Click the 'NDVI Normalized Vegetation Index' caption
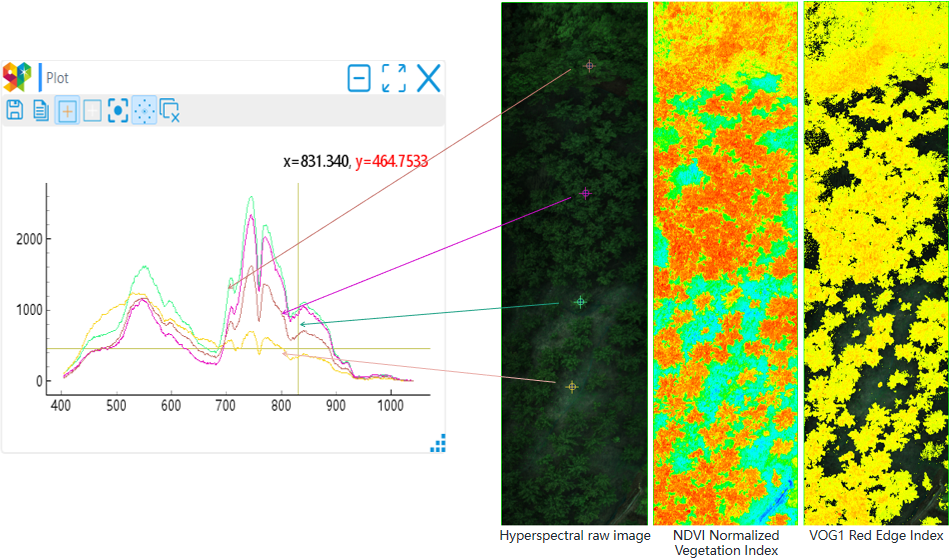Screen dimensions: 950x558 tap(726, 543)
